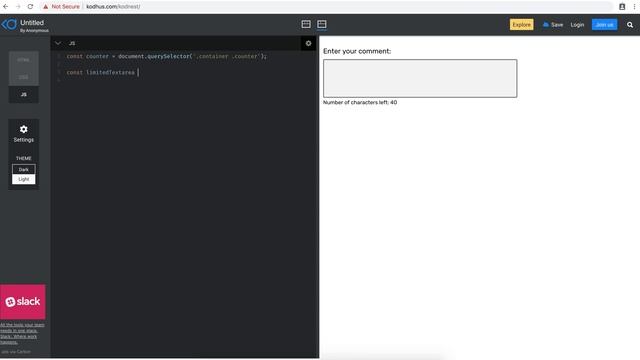Open JS panel gear settings icon
640x360 pixels.
(309, 43)
